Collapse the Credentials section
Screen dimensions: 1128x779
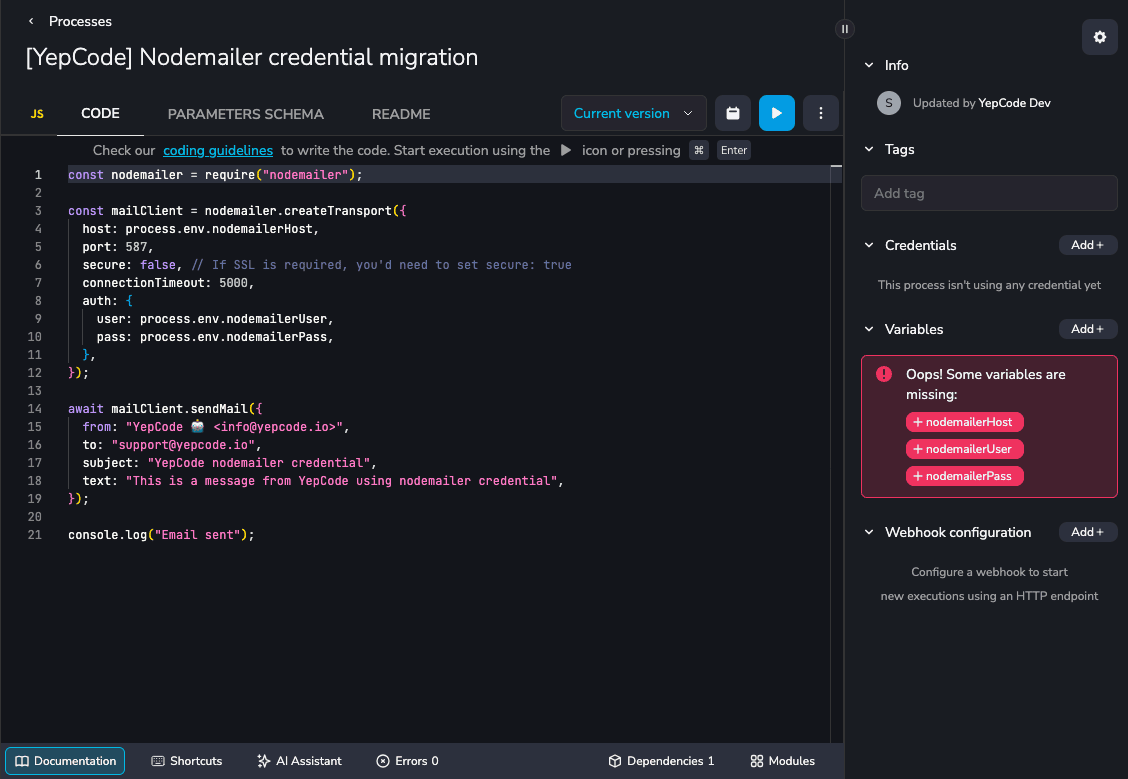tap(869, 245)
